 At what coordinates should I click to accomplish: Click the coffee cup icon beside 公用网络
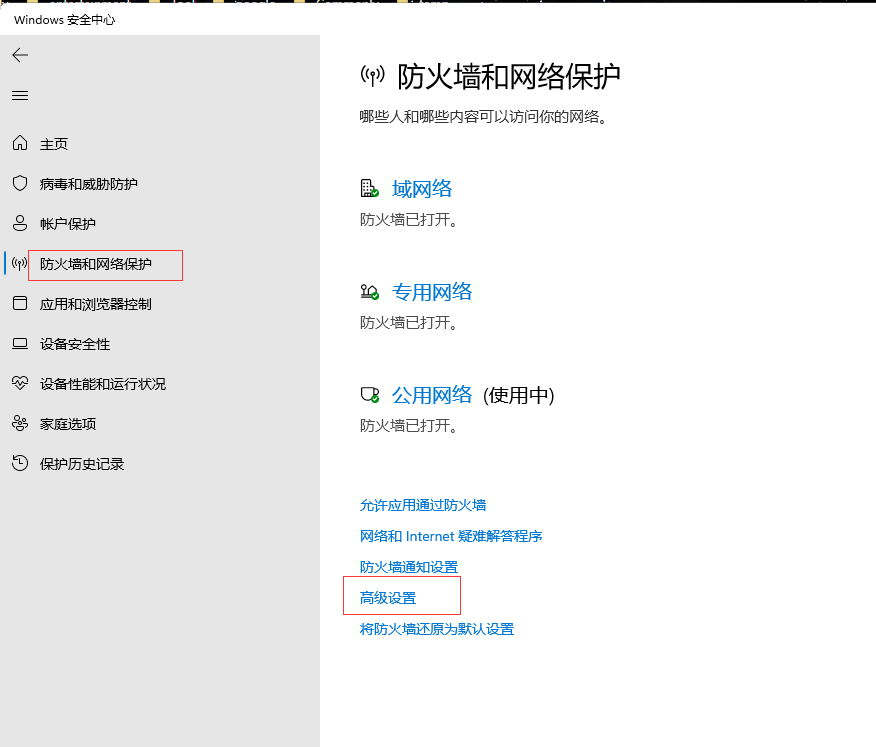tap(369, 395)
